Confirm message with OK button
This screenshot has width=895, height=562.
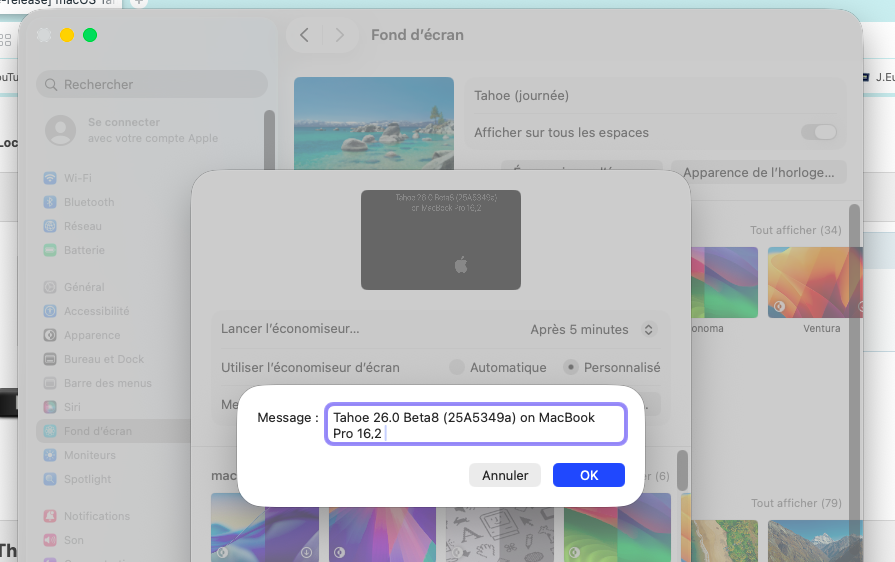[588, 475]
